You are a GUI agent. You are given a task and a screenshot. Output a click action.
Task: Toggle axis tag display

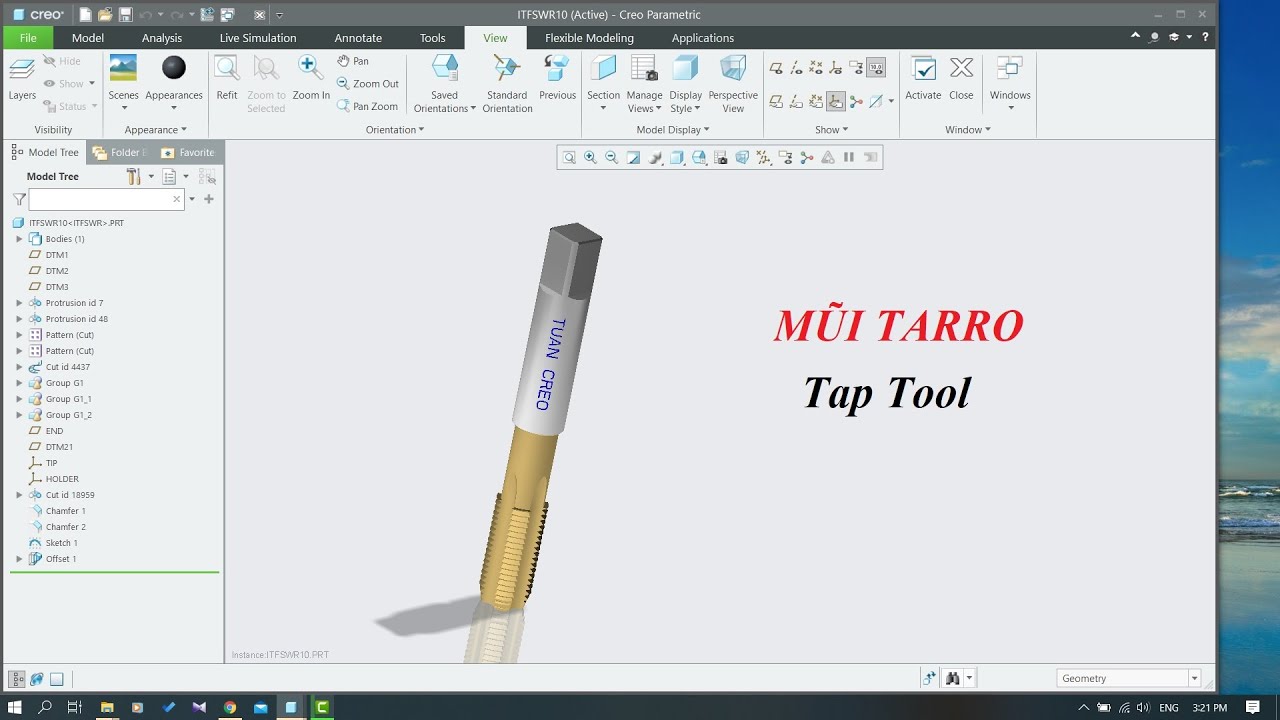[796, 101]
